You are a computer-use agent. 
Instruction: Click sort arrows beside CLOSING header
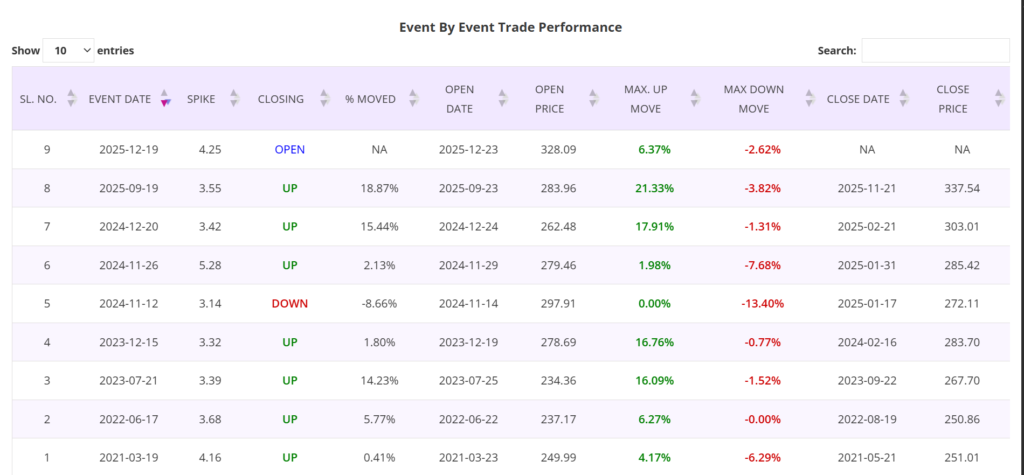[324, 98]
